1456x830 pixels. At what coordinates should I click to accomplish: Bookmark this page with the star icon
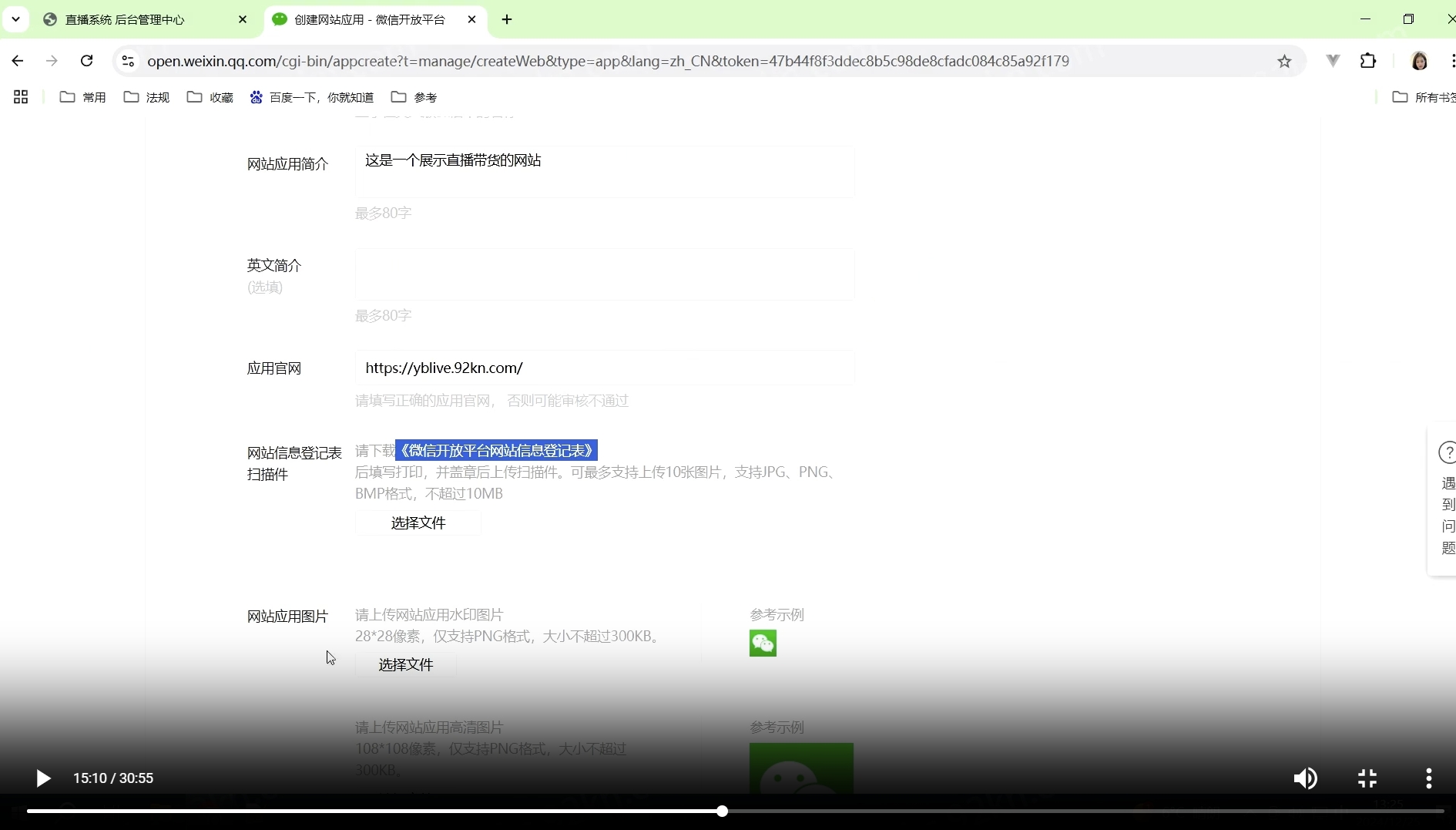(x=1284, y=61)
